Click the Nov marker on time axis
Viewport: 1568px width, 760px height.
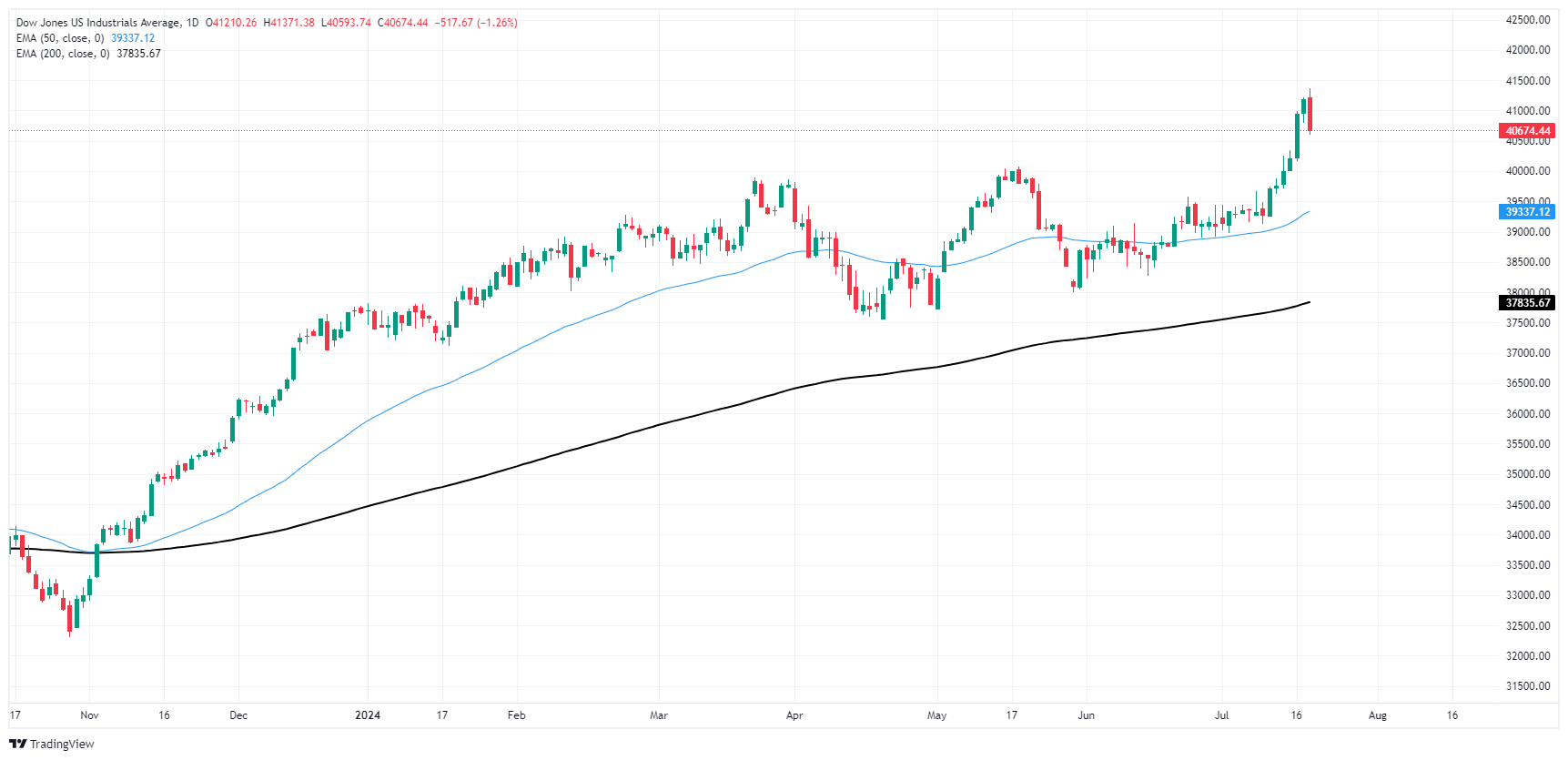pyautogui.click(x=89, y=715)
